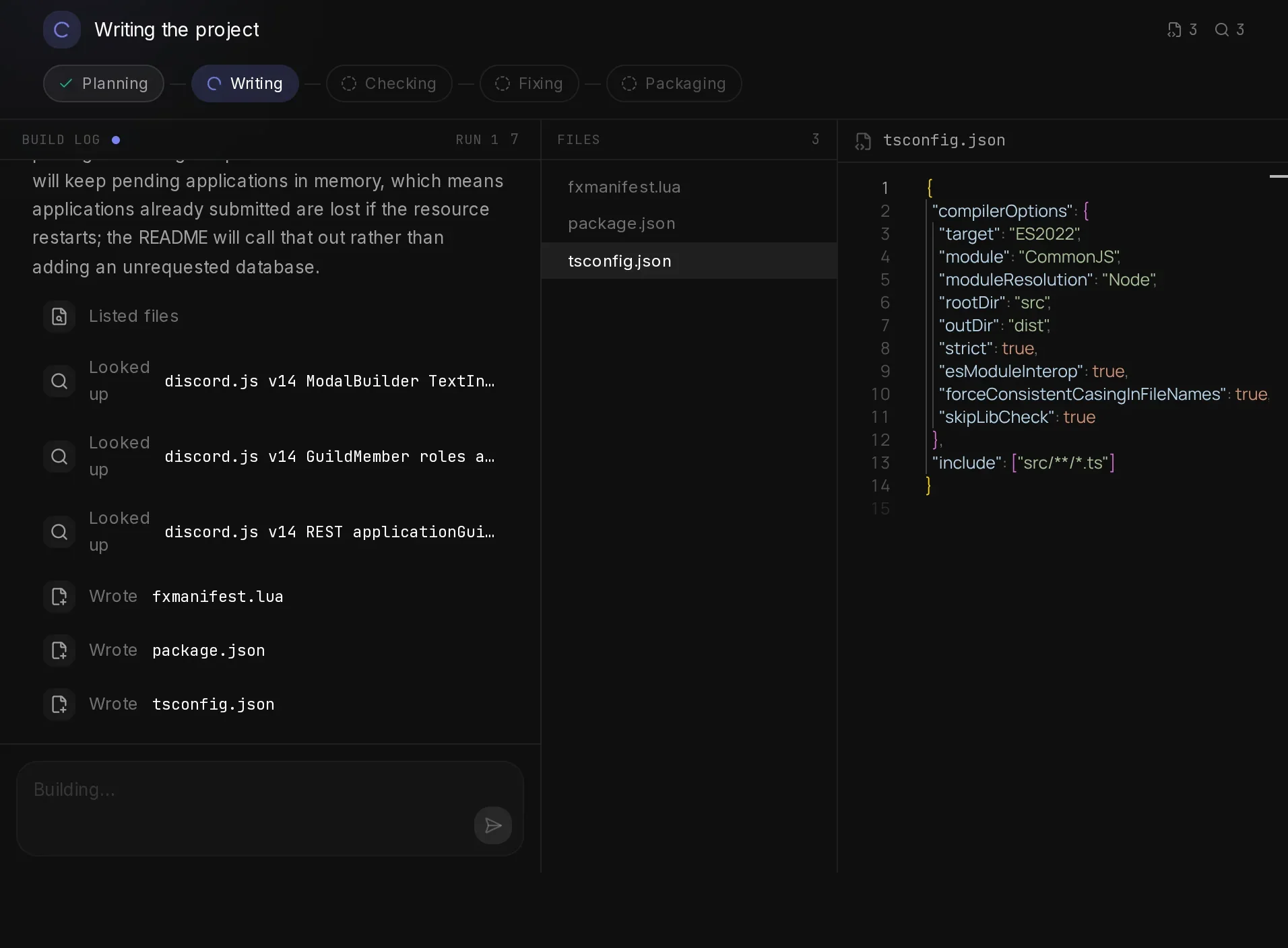This screenshot has height=948, width=1288.
Task: Click the send arrow button
Action: 493,825
